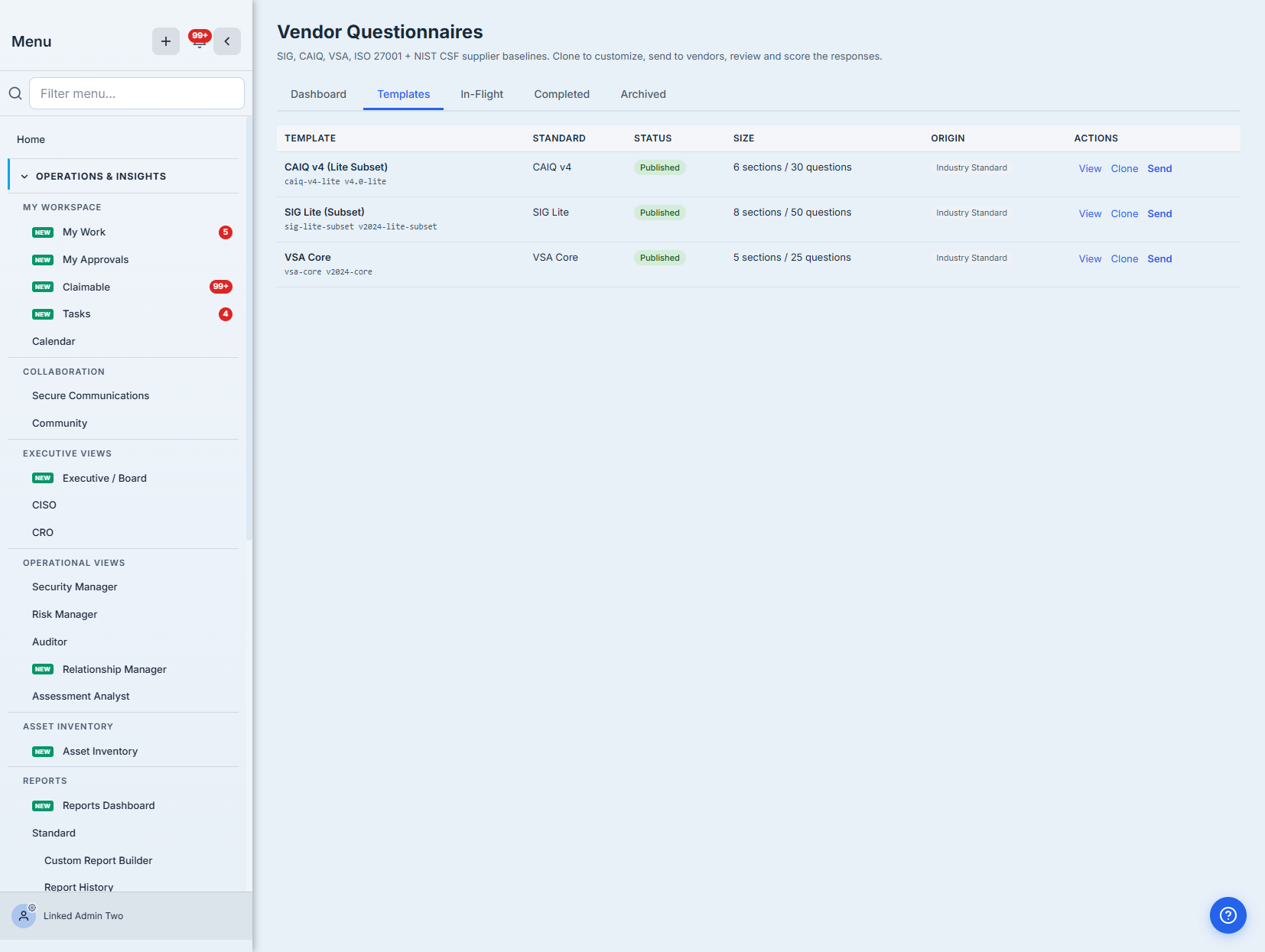Screen dimensions: 1265x952
Task: Click the NEW badge beside My Work
Action: 43,232
